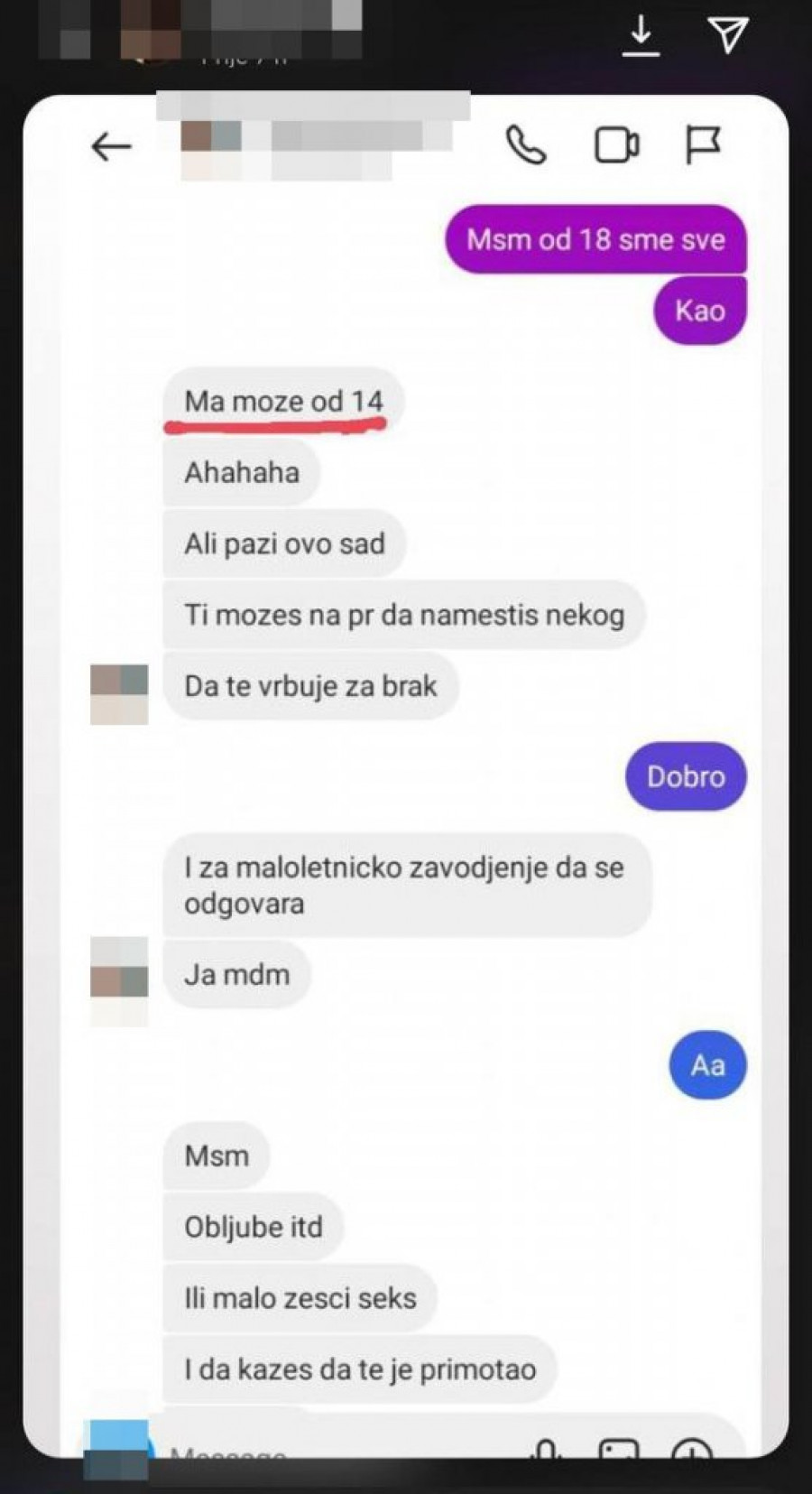Open sender avatar next to "Ja mdm"
812x1494 pixels.
coord(119,979)
